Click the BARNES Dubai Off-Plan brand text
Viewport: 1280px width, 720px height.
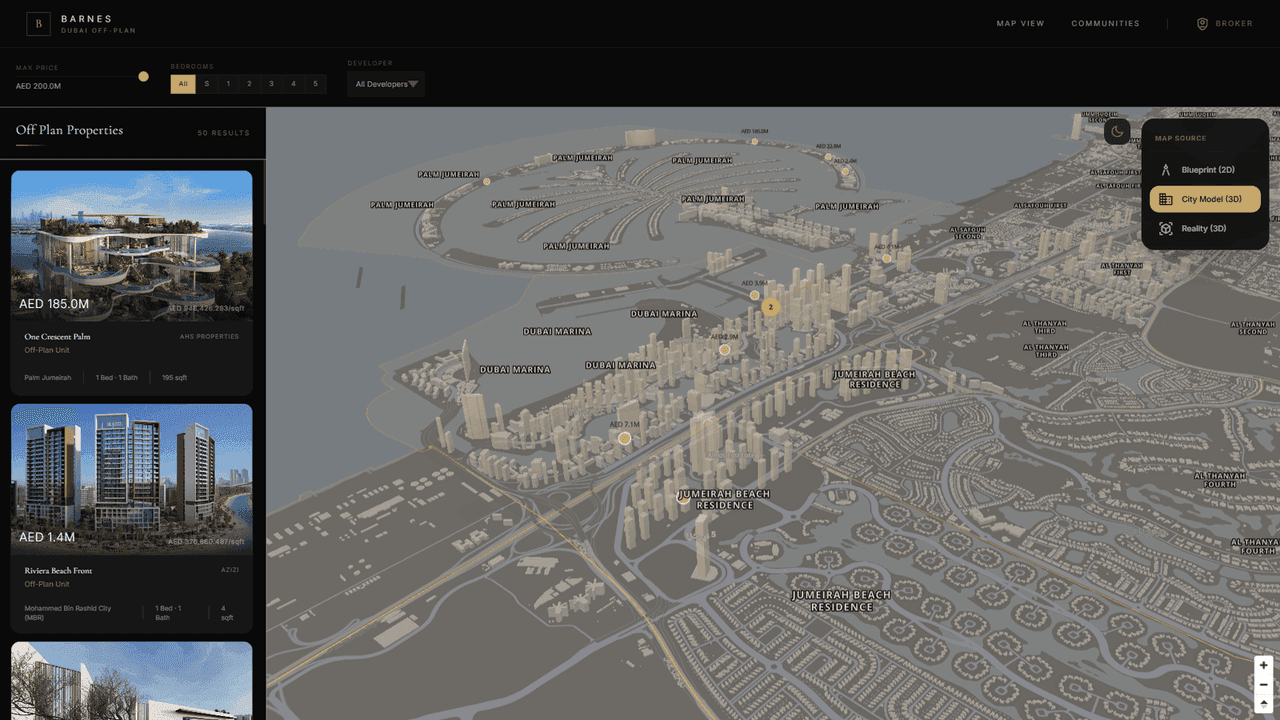[x=98, y=24]
